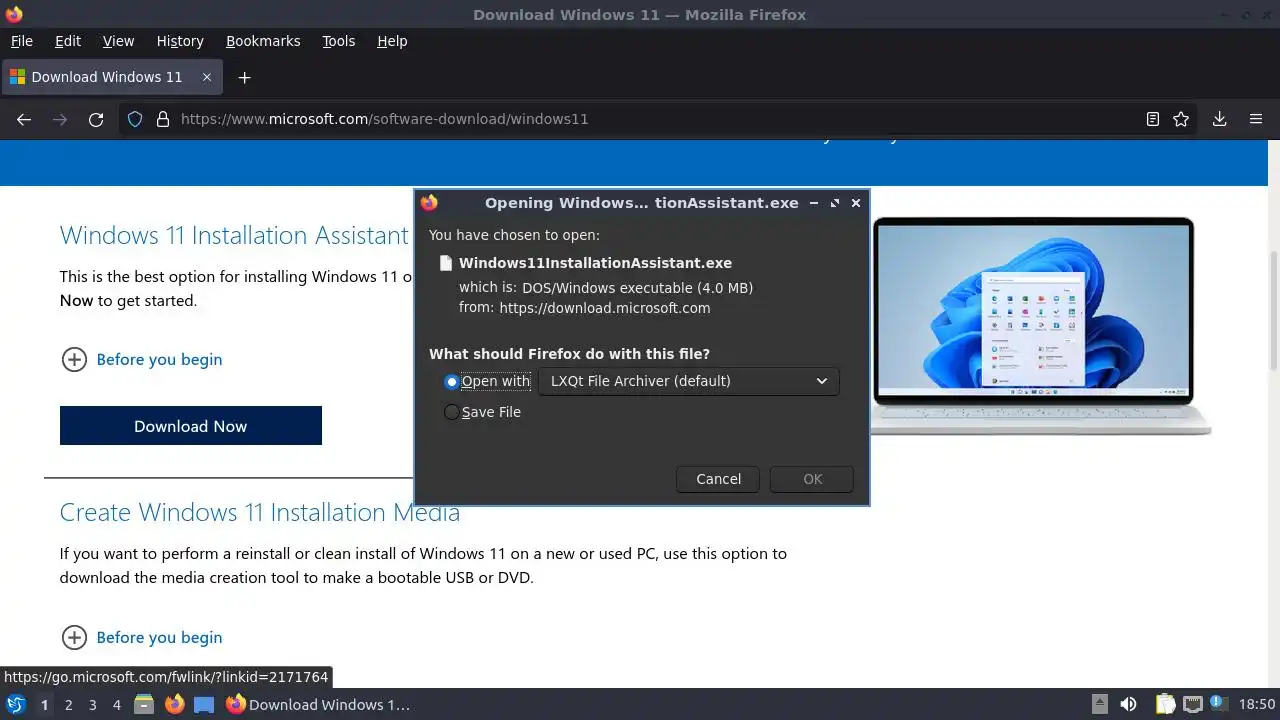
Task: Open the LXQt File Archiver application dropdown
Action: 689,381
